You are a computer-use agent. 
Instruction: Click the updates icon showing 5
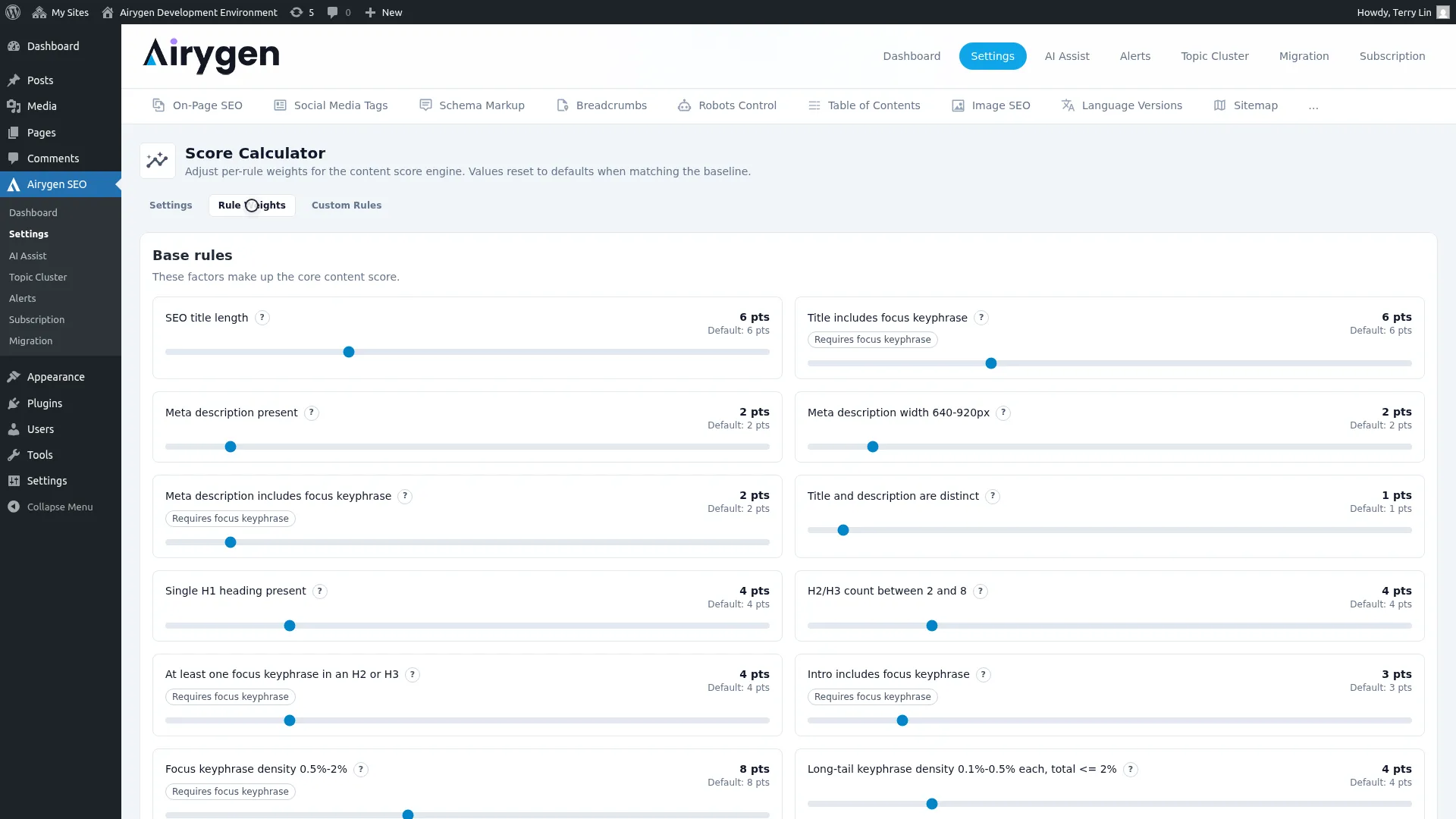302,12
